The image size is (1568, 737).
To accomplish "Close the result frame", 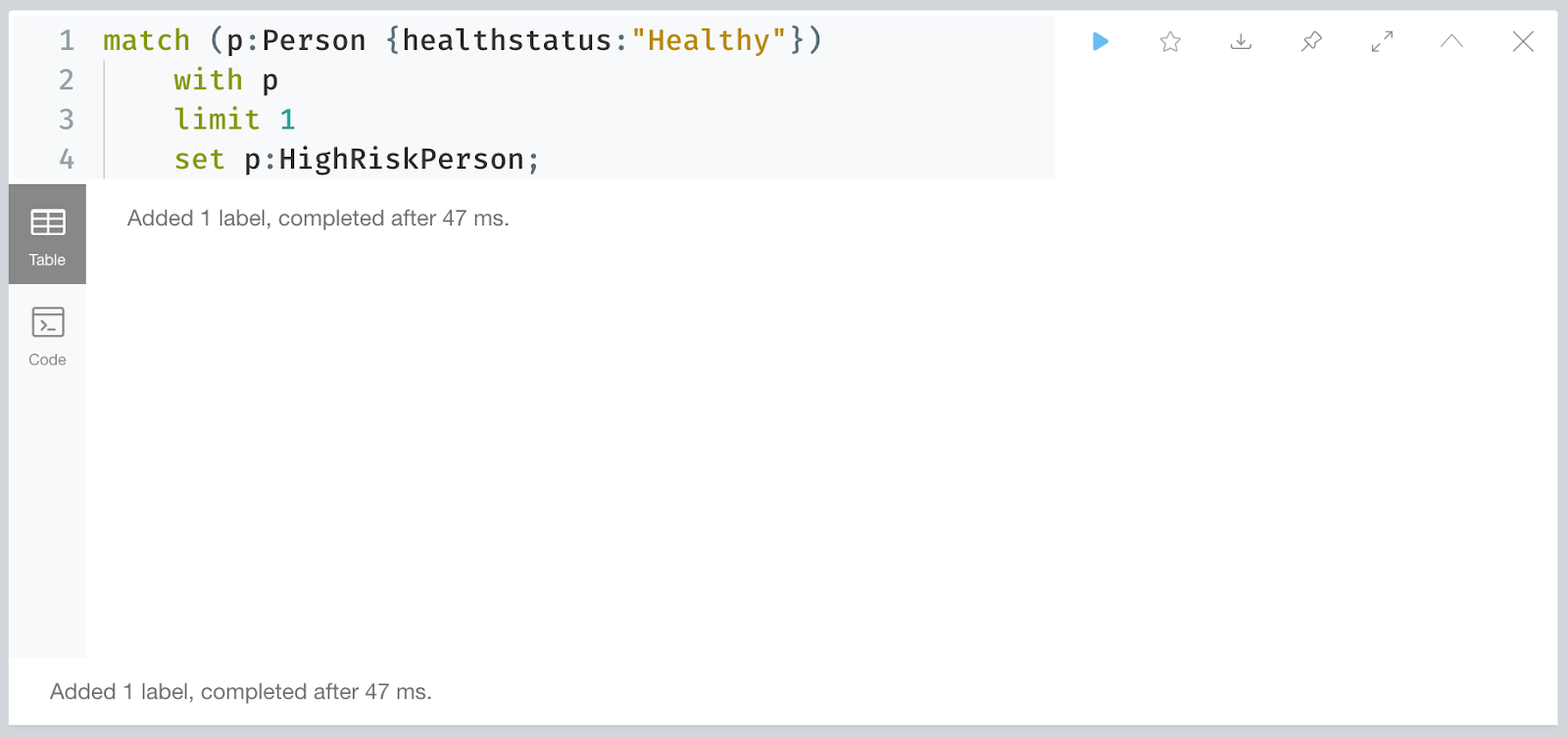I will tap(1523, 41).
